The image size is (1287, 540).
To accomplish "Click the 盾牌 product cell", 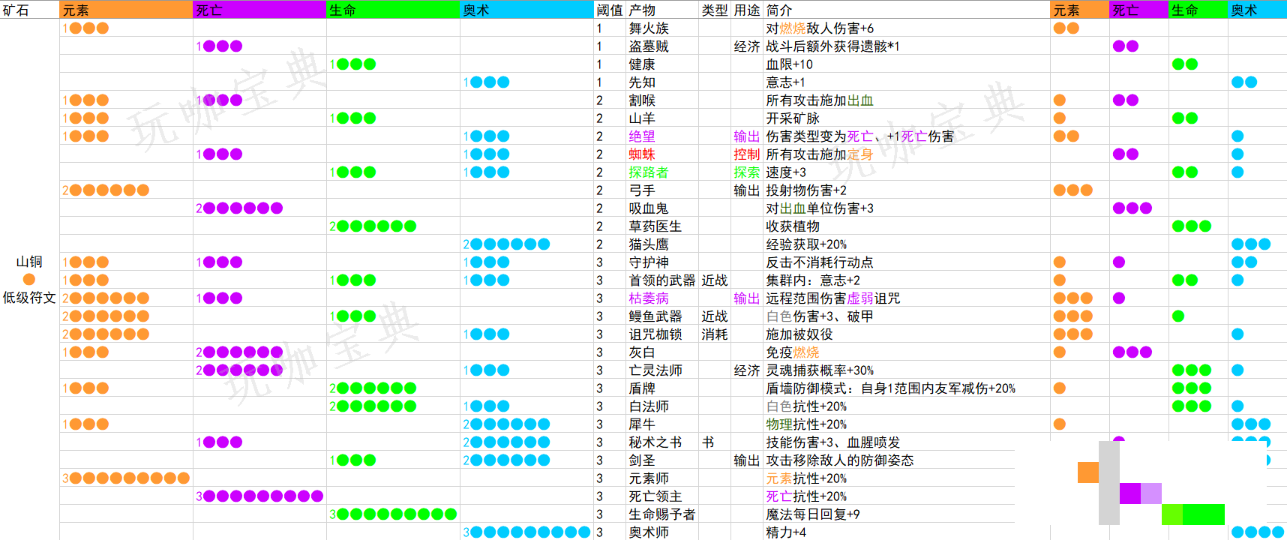I will pyautogui.click(x=642, y=388).
